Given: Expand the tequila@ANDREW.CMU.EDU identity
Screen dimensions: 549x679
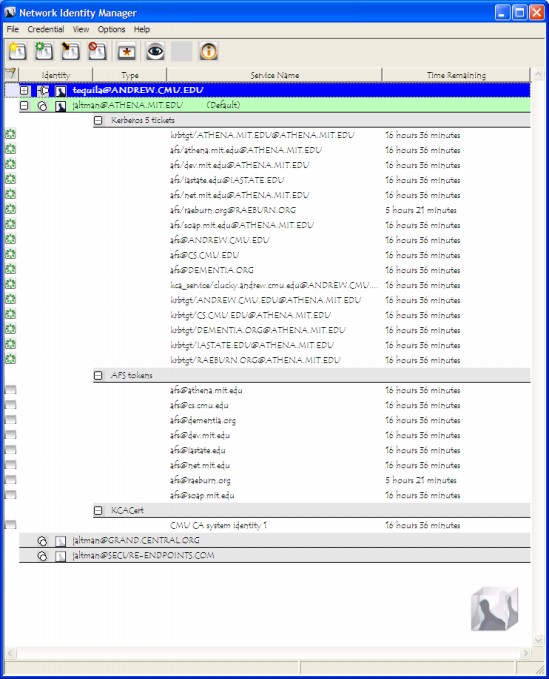Looking at the screenshot, I should click(25, 91).
